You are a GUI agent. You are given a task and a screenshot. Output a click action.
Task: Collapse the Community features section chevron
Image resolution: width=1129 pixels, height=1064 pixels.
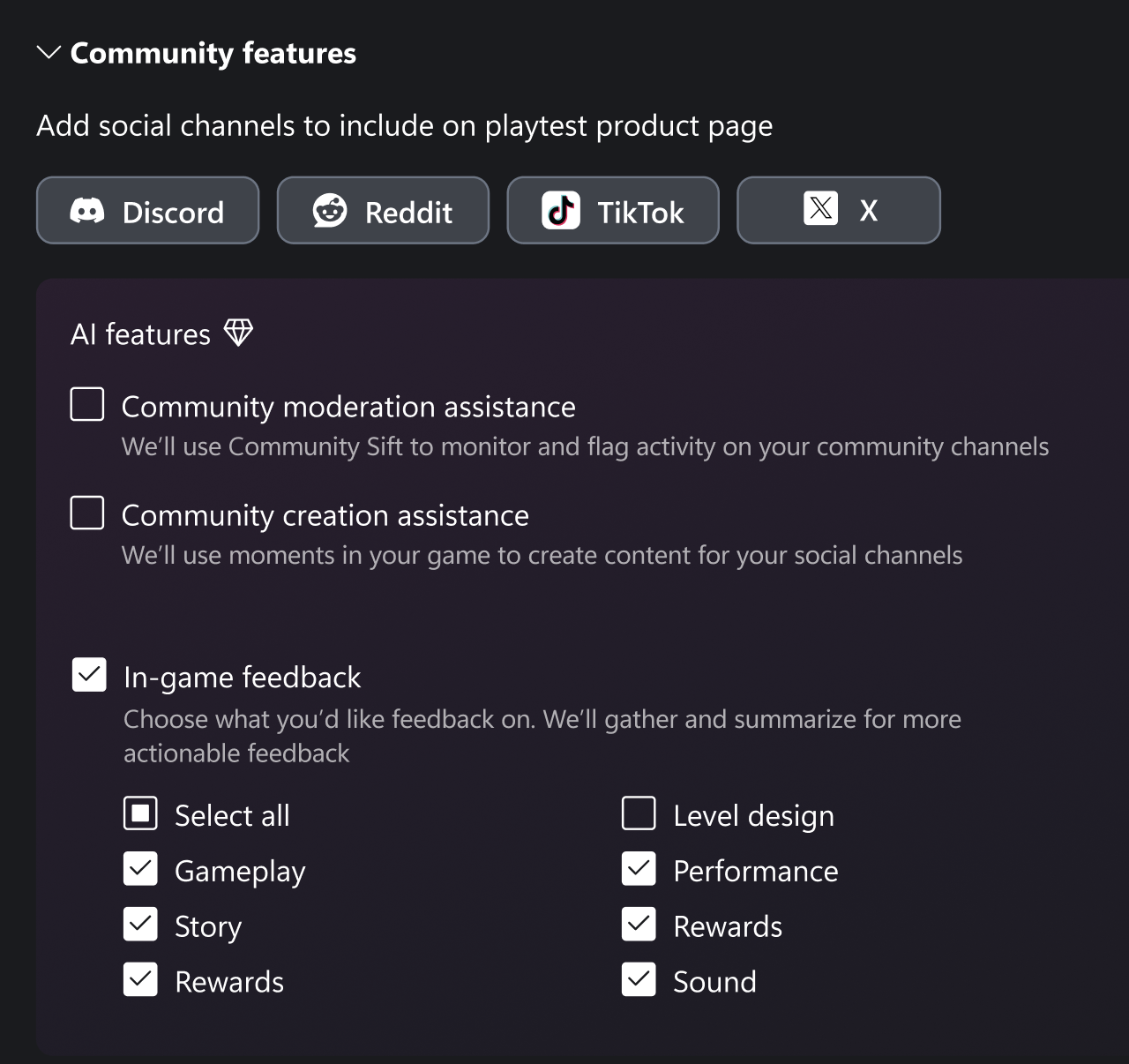click(x=49, y=53)
